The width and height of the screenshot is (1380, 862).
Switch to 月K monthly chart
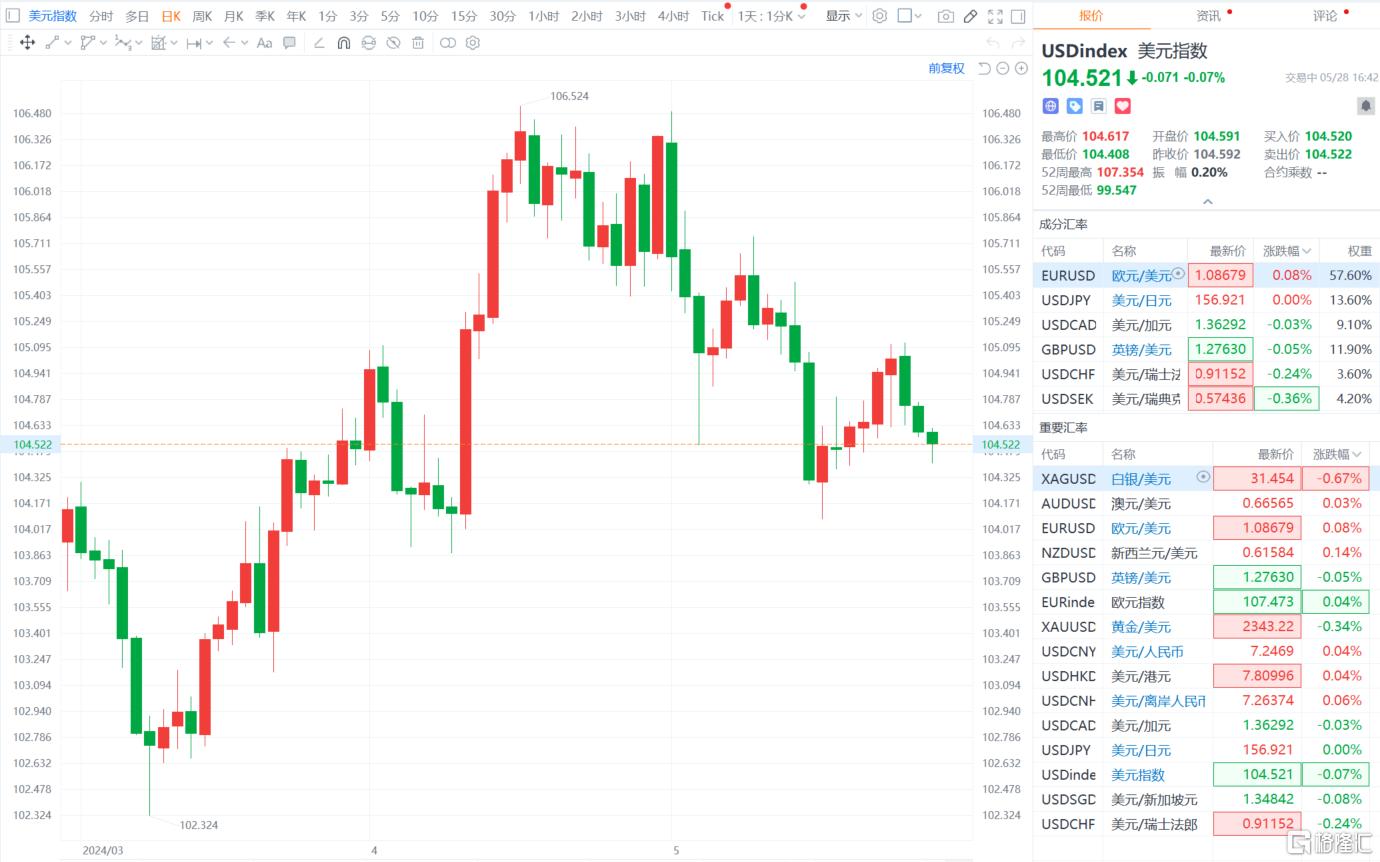pyautogui.click(x=233, y=16)
